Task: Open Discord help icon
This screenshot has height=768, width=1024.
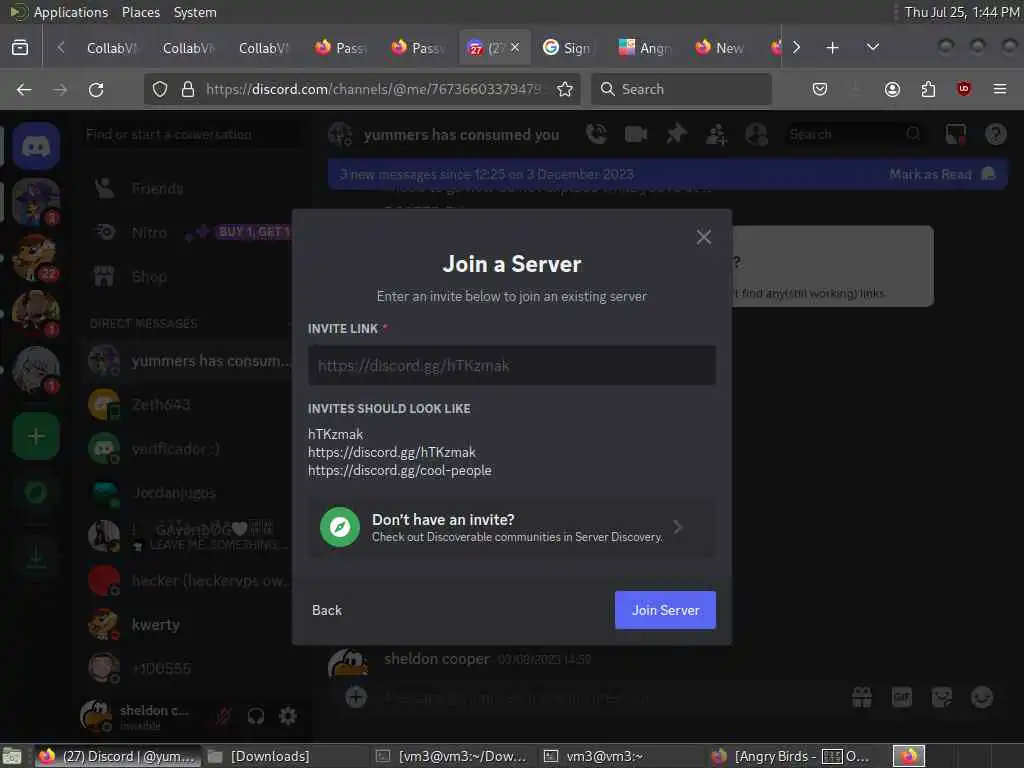Action: coord(995,134)
